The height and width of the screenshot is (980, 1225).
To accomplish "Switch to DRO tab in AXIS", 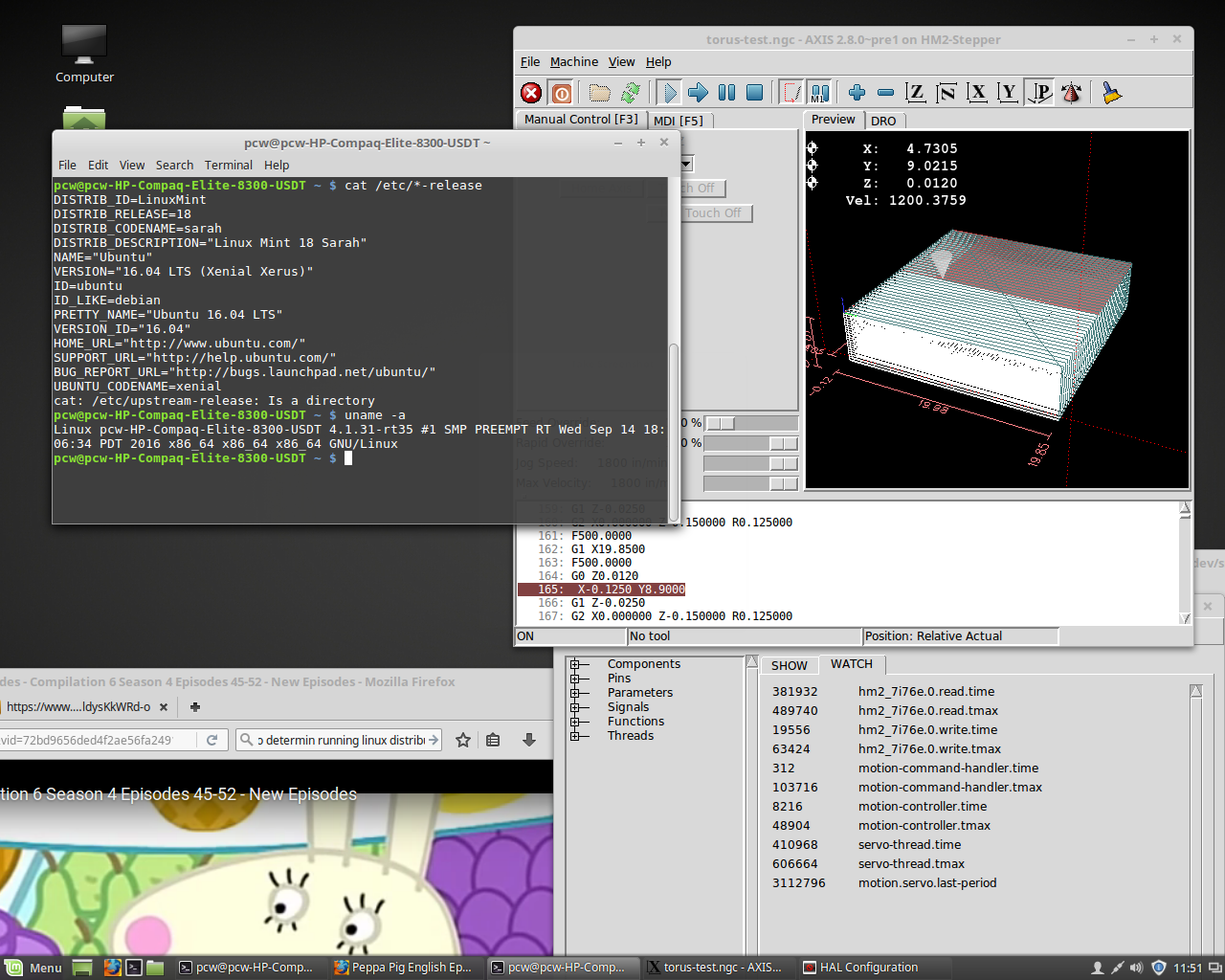I will pos(883,122).
